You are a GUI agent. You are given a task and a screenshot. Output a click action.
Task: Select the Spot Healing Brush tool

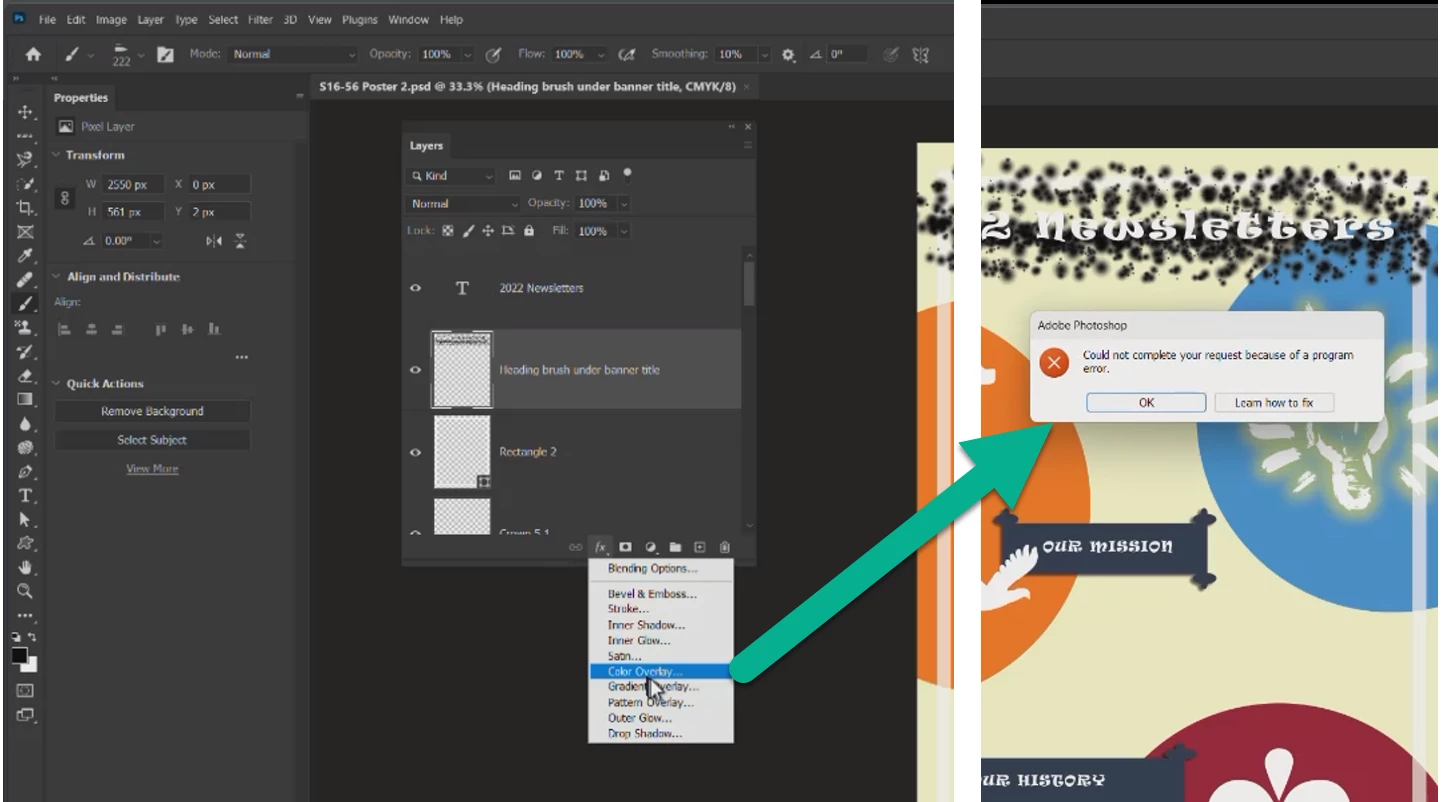(26, 280)
